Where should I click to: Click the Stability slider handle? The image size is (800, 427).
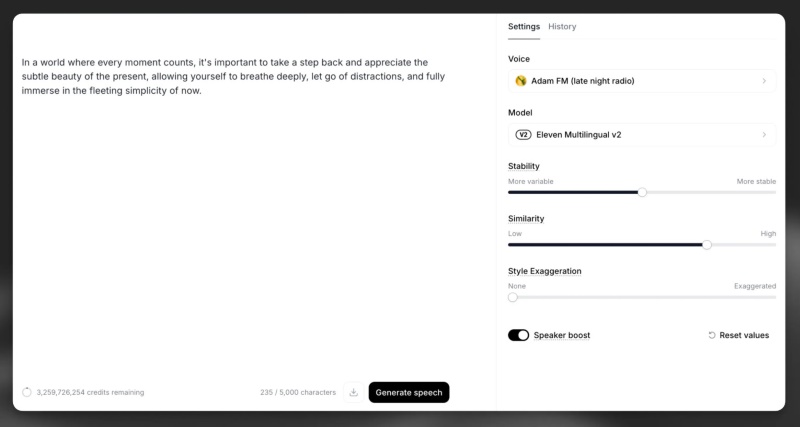(x=642, y=192)
